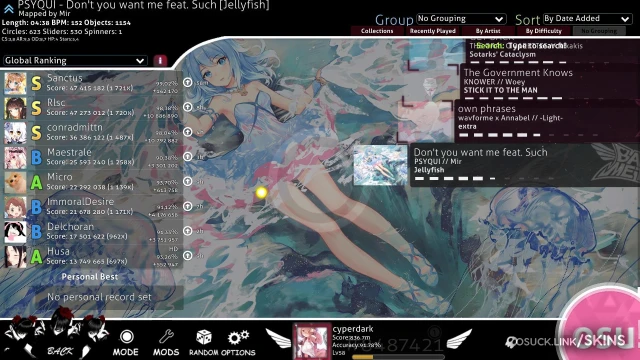Screen dimensions: 640x360
Task: Click Jellyfish beatmap thumbnail
Action: point(380,165)
